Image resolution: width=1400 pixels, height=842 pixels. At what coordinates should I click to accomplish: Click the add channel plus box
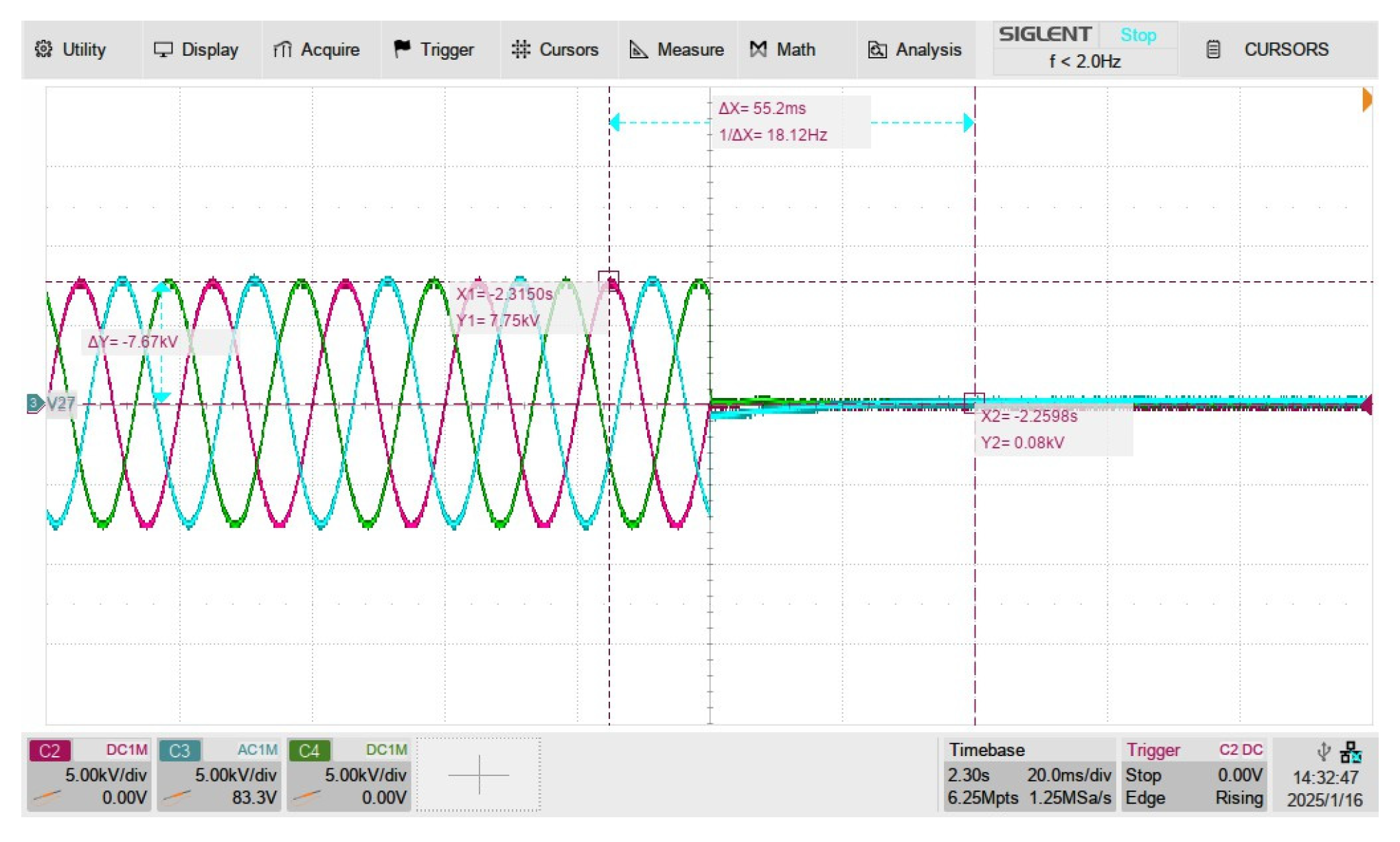point(479,775)
